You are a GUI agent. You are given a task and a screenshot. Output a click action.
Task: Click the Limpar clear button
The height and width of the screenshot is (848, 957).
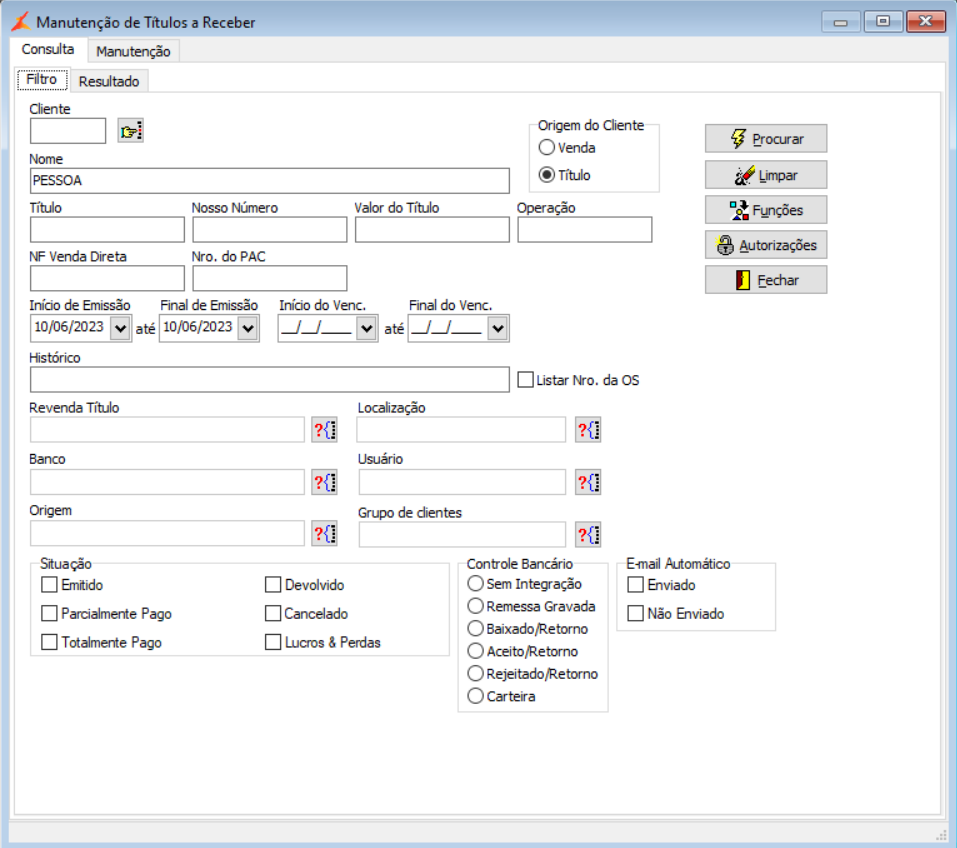pyautogui.click(x=766, y=175)
